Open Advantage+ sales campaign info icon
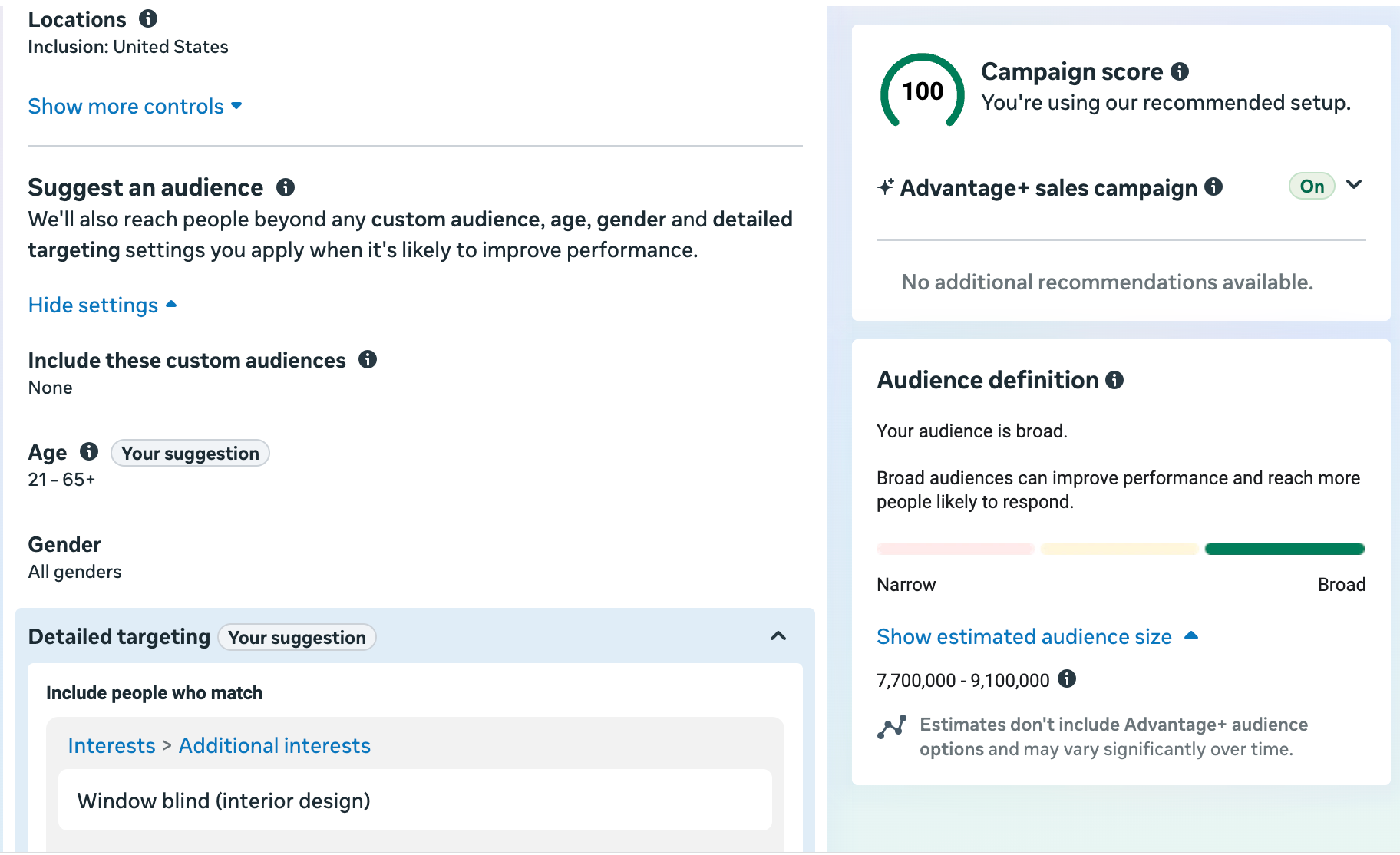This screenshot has height=855, width=1400. tap(1213, 187)
